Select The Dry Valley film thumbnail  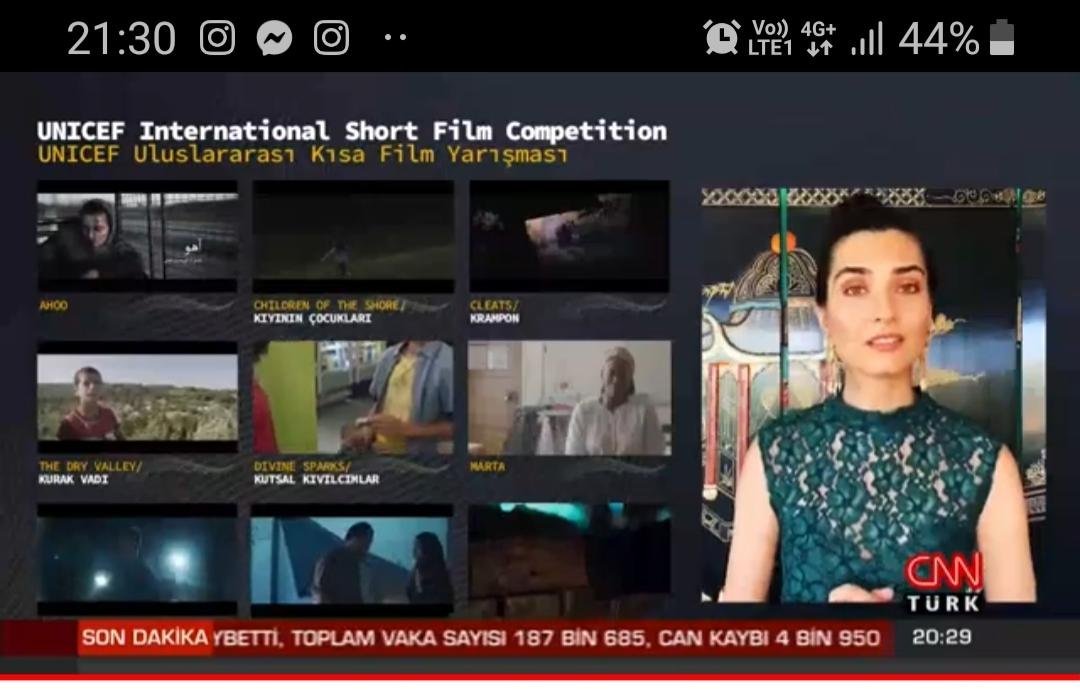(137, 398)
